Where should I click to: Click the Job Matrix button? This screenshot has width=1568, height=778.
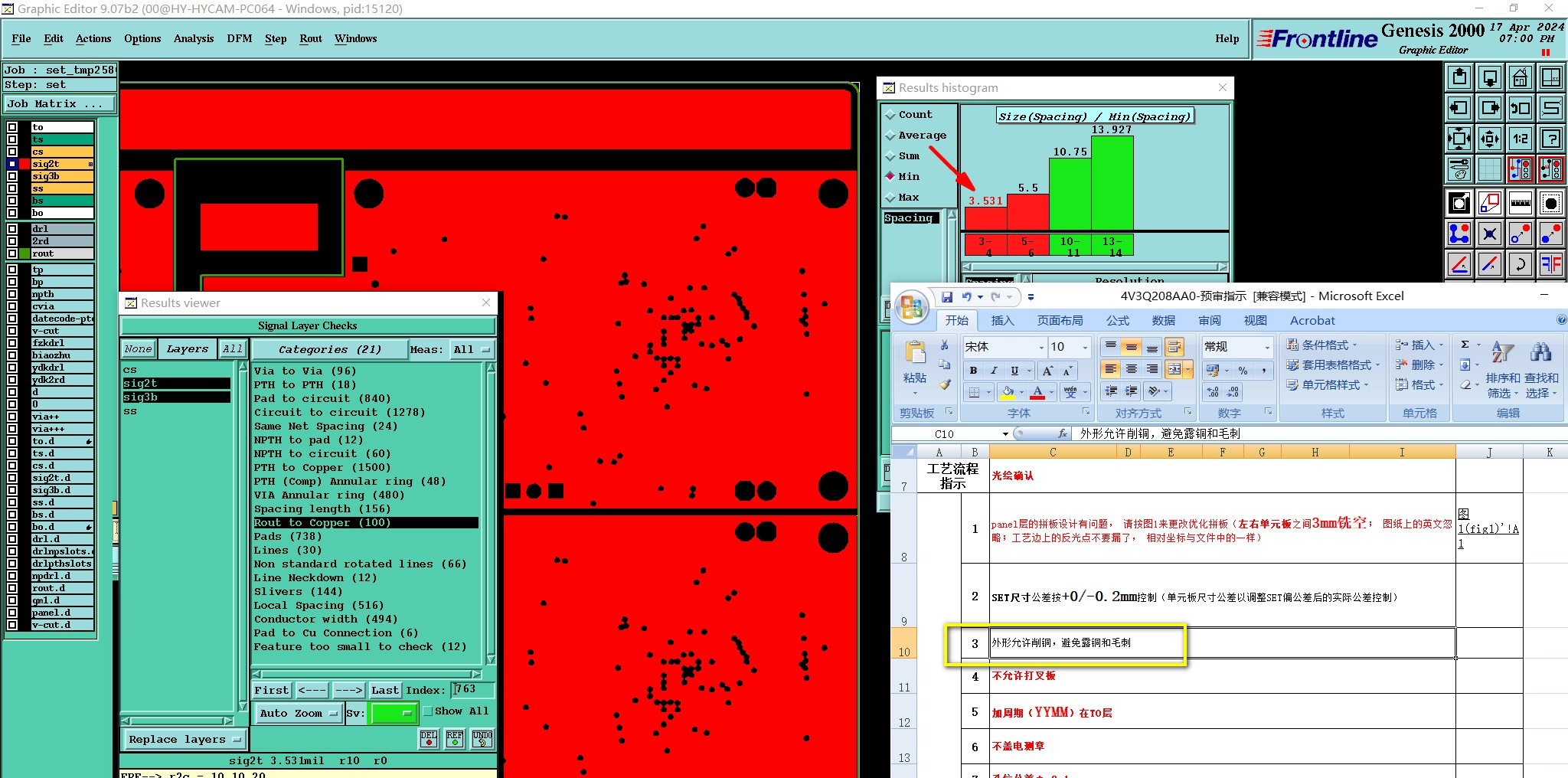[60, 103]
